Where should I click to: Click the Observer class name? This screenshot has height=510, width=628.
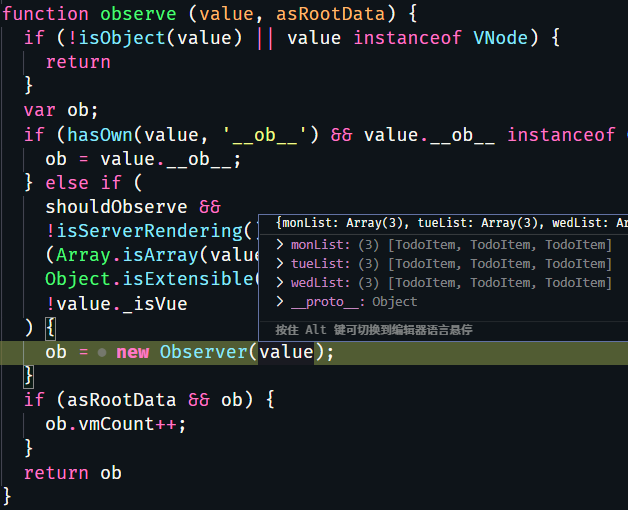point(203,352)
